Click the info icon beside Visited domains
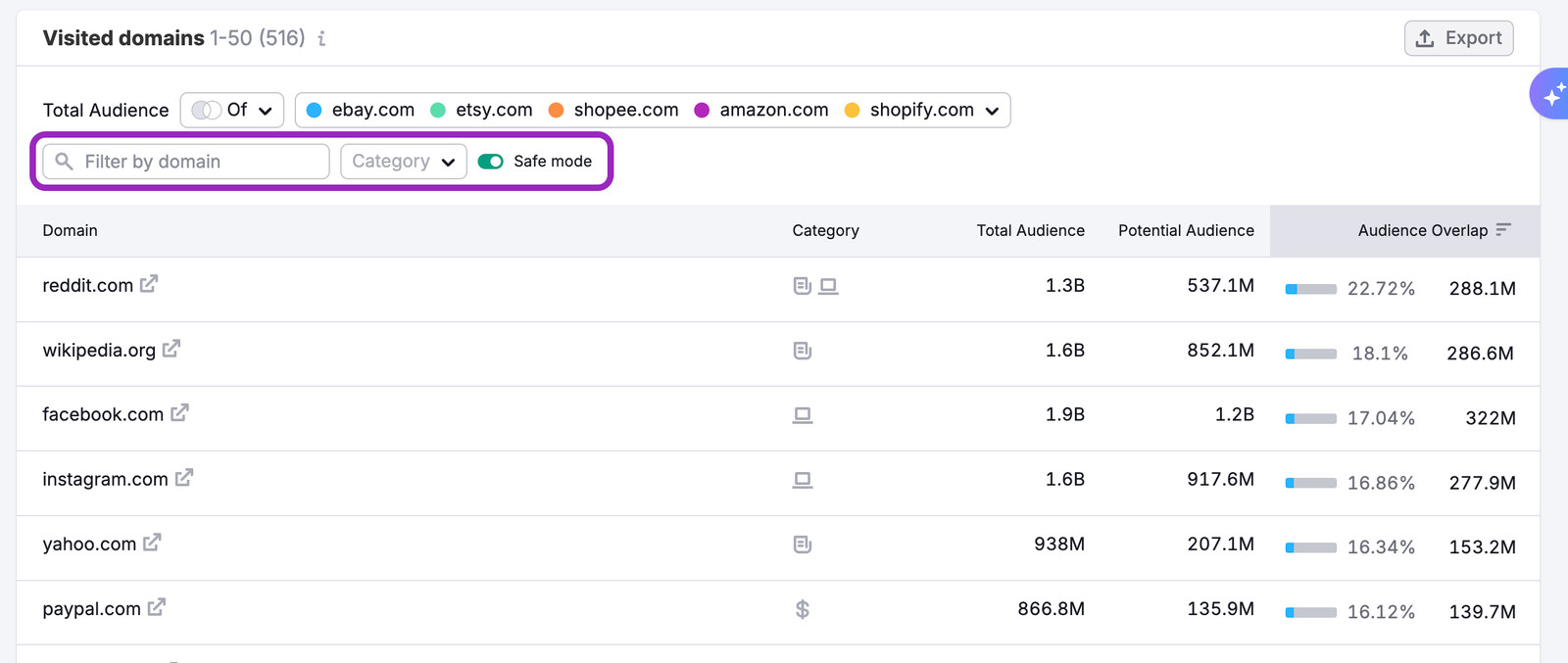Image resolution: width=1568 pixels, height=663 pixels. [321, 39]
